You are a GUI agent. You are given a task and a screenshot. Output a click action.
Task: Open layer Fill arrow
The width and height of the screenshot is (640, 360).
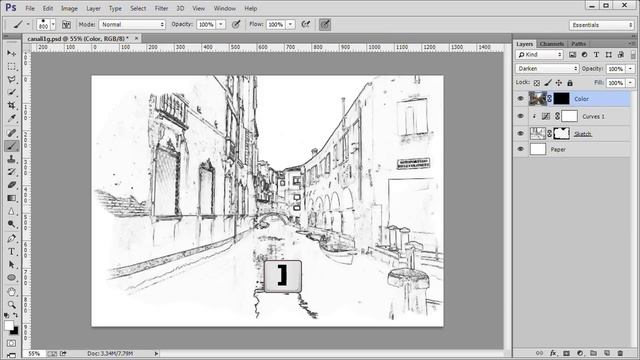tap(631, 83)
